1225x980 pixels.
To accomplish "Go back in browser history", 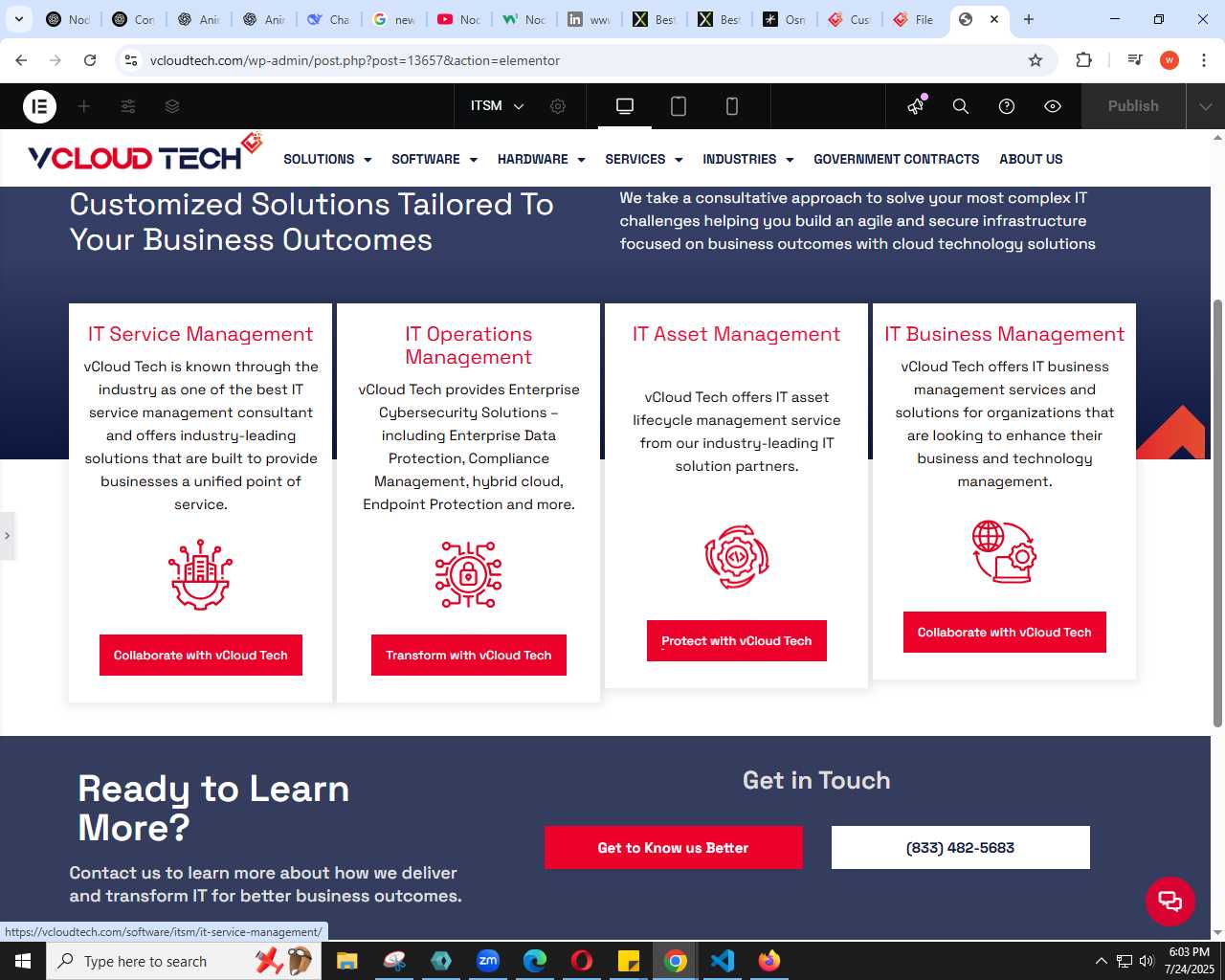I will pyautogui.click(x=21, y=60).
